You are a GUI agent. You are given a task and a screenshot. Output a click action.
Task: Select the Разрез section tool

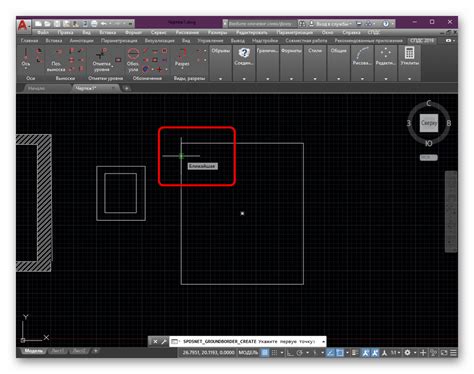(x=182, y=57)
